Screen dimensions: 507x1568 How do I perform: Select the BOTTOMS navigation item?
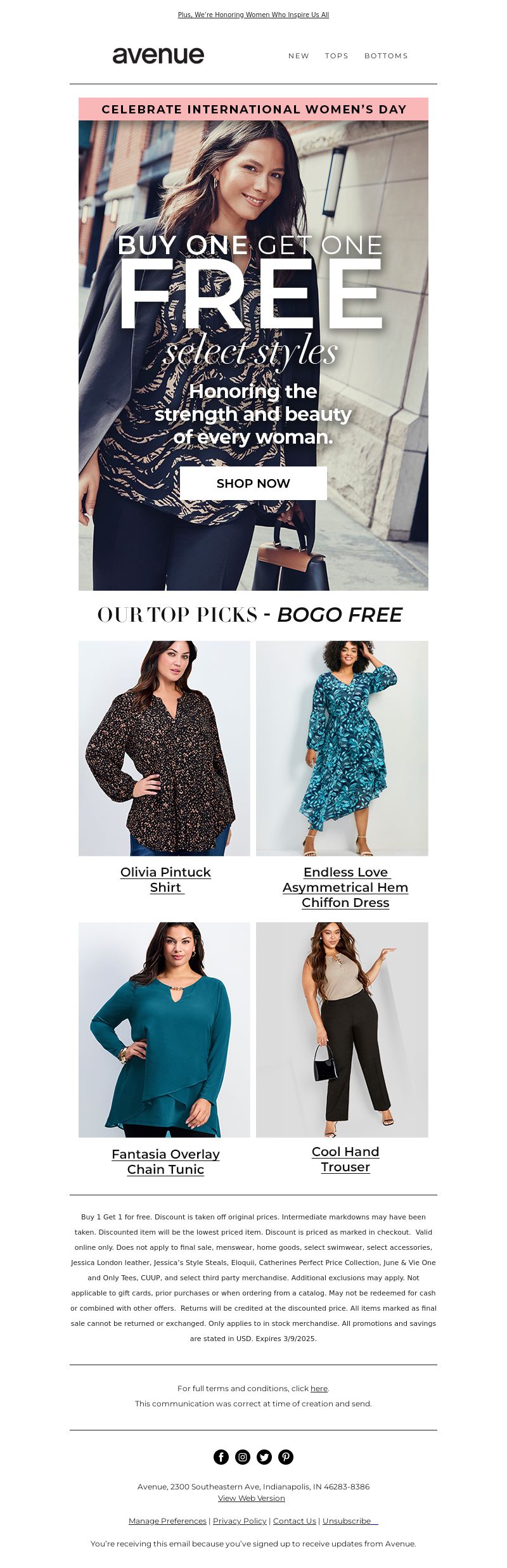pos(386,56)
